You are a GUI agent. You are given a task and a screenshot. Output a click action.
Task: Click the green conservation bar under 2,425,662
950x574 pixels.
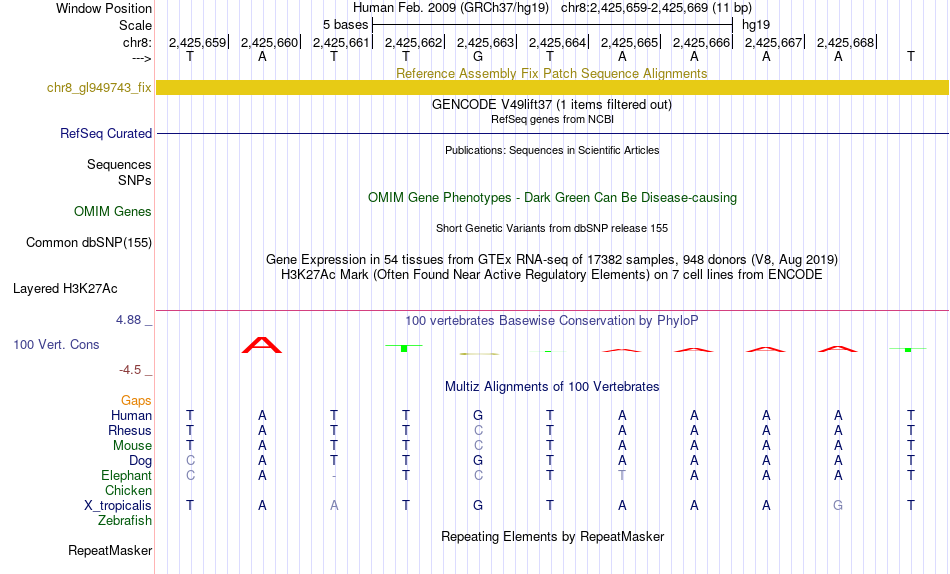click(x=404, y=348)
